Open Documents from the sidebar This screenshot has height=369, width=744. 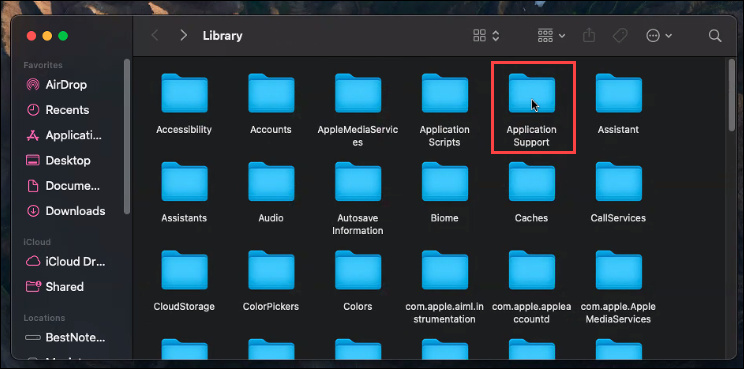[x=65, y=186]
